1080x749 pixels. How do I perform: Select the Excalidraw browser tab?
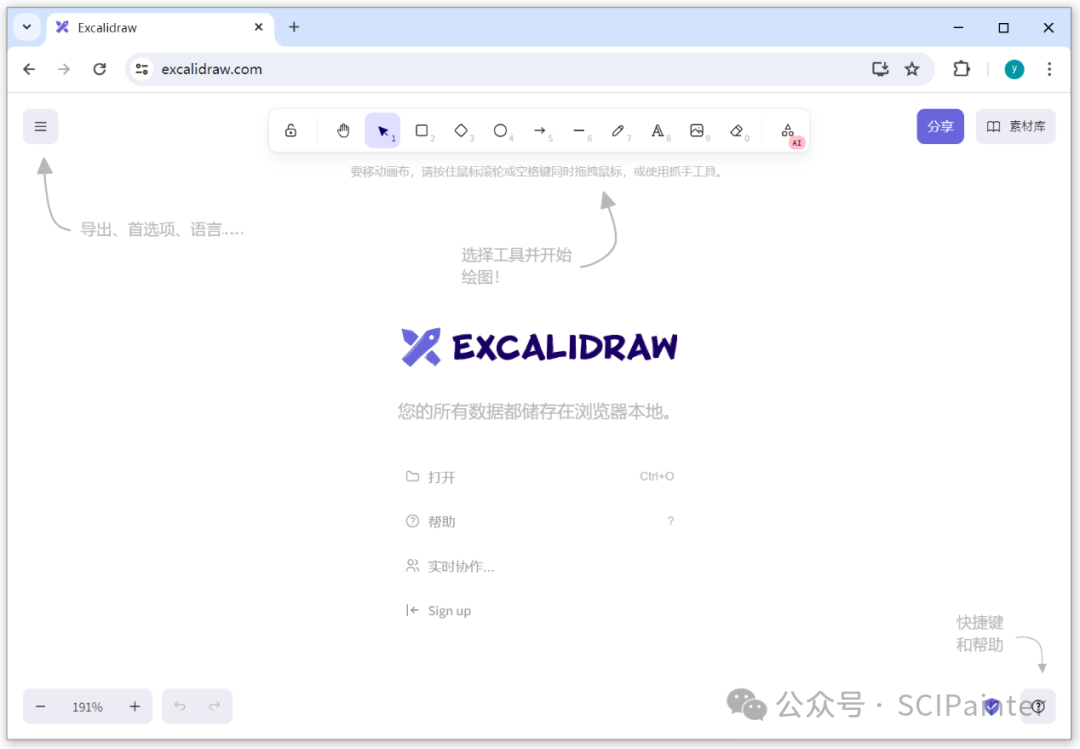coord(160,28)
